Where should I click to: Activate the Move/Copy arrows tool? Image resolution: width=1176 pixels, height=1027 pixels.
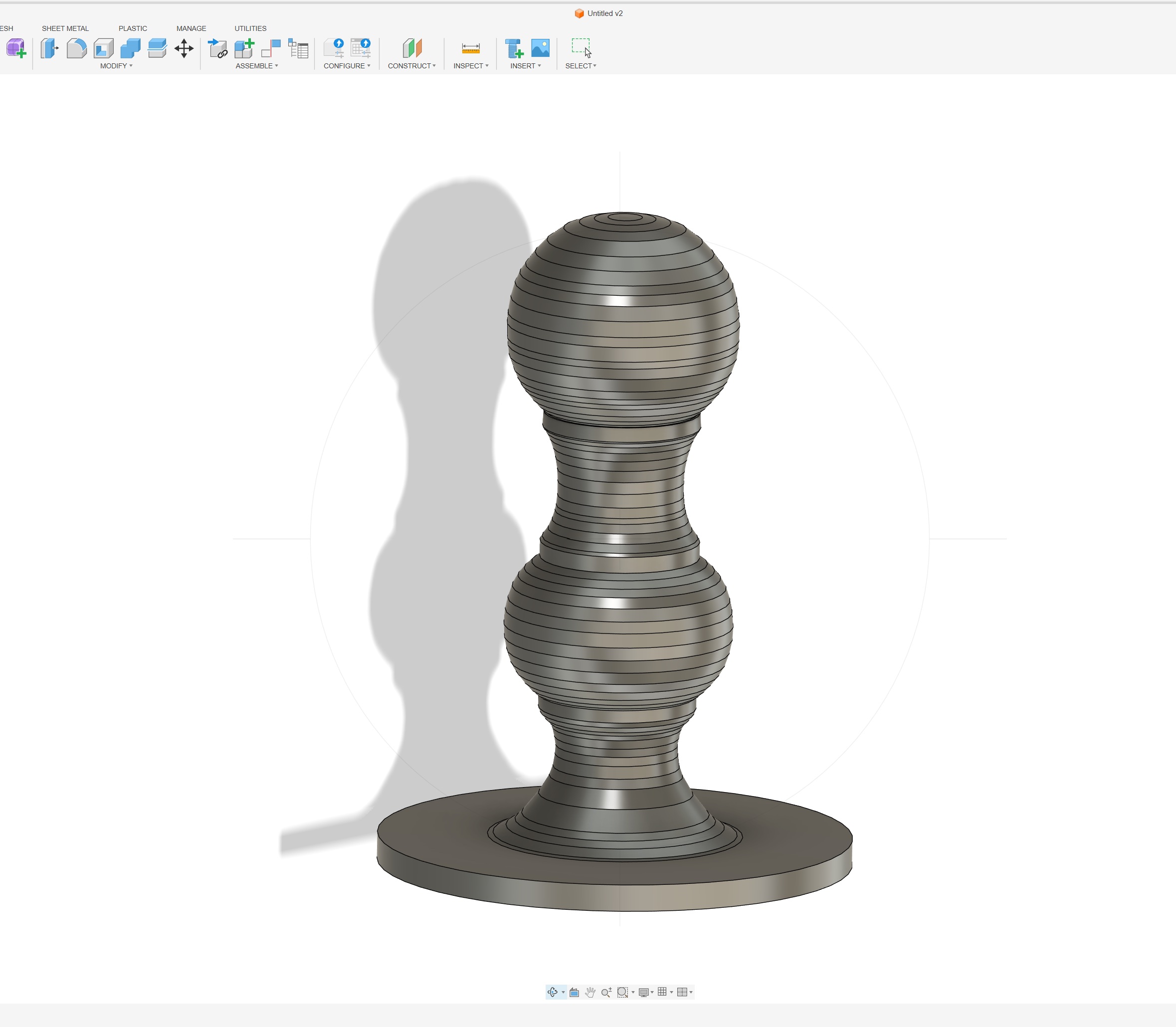[184, 48]
